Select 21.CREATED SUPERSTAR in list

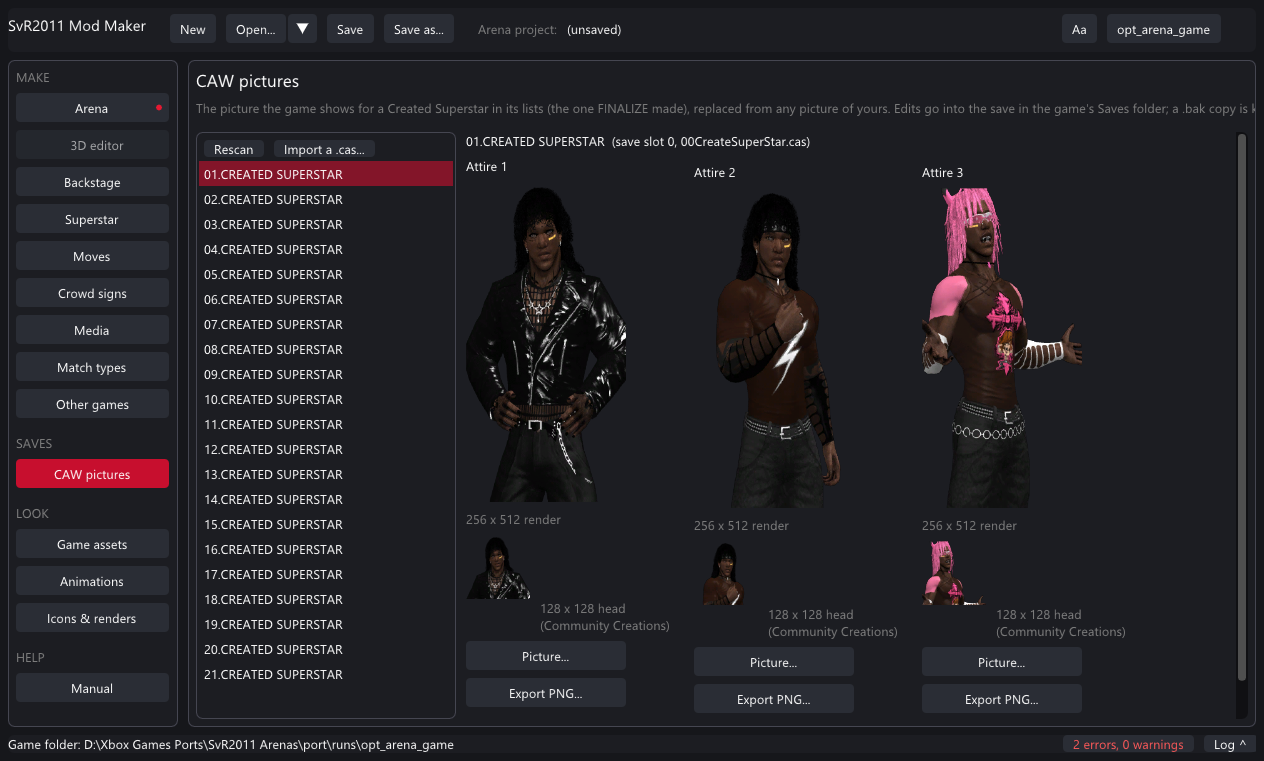pyautogui.click(x=326, y=674)
